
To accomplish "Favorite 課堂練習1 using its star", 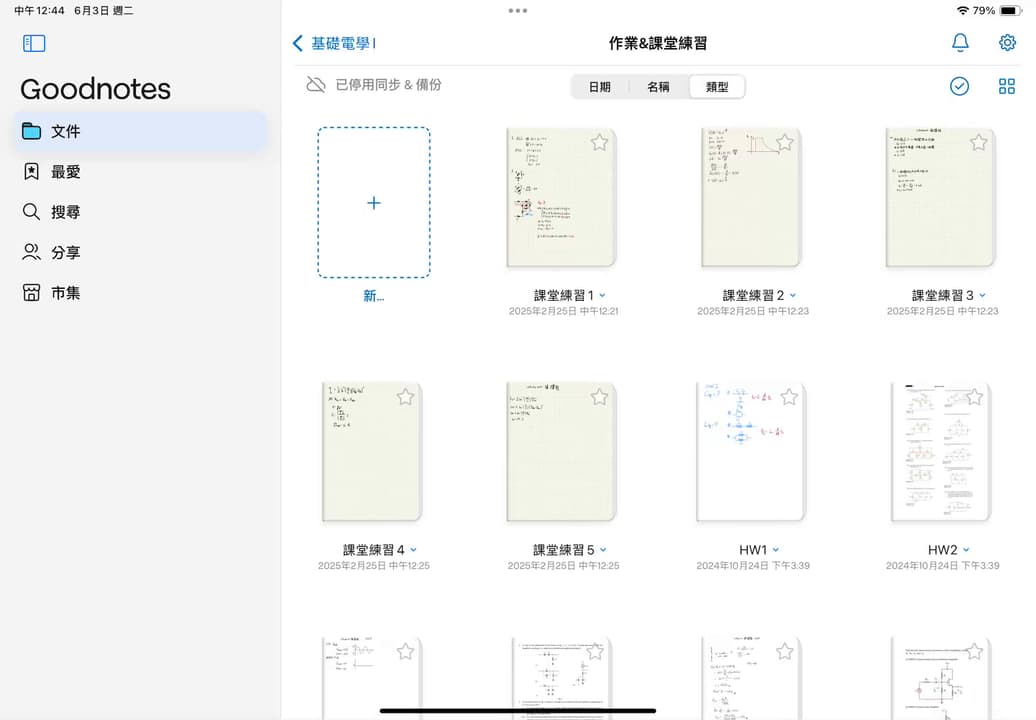I will click(x=599, y=142).
